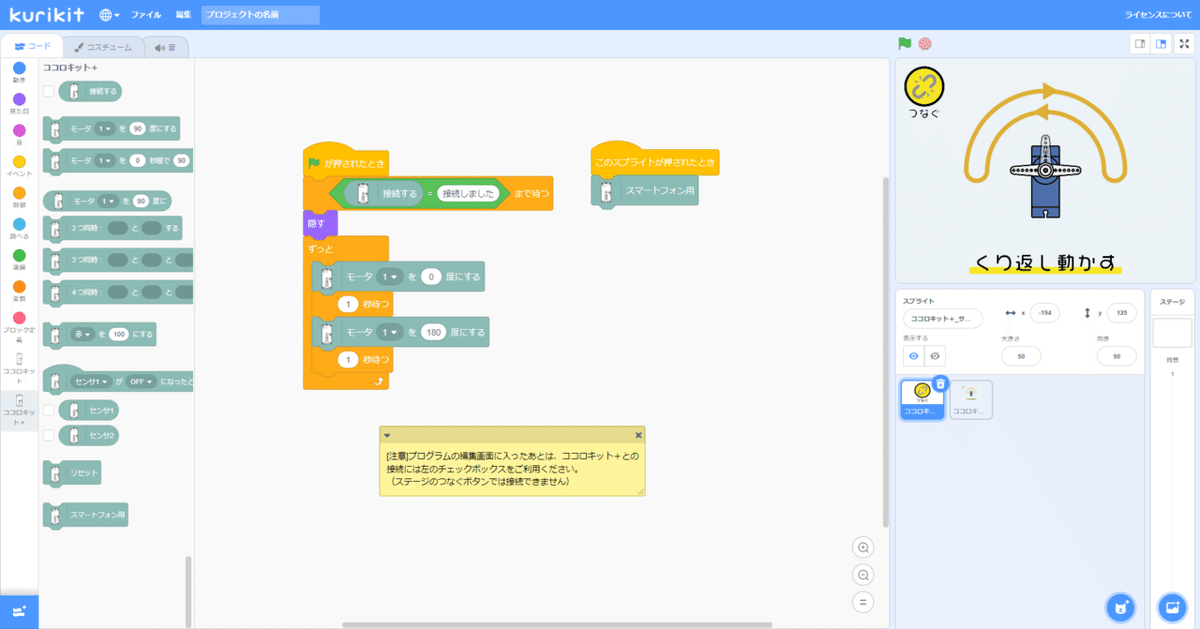
Task: Open the choose backdrop button
Action: (x=1171, y=607)
